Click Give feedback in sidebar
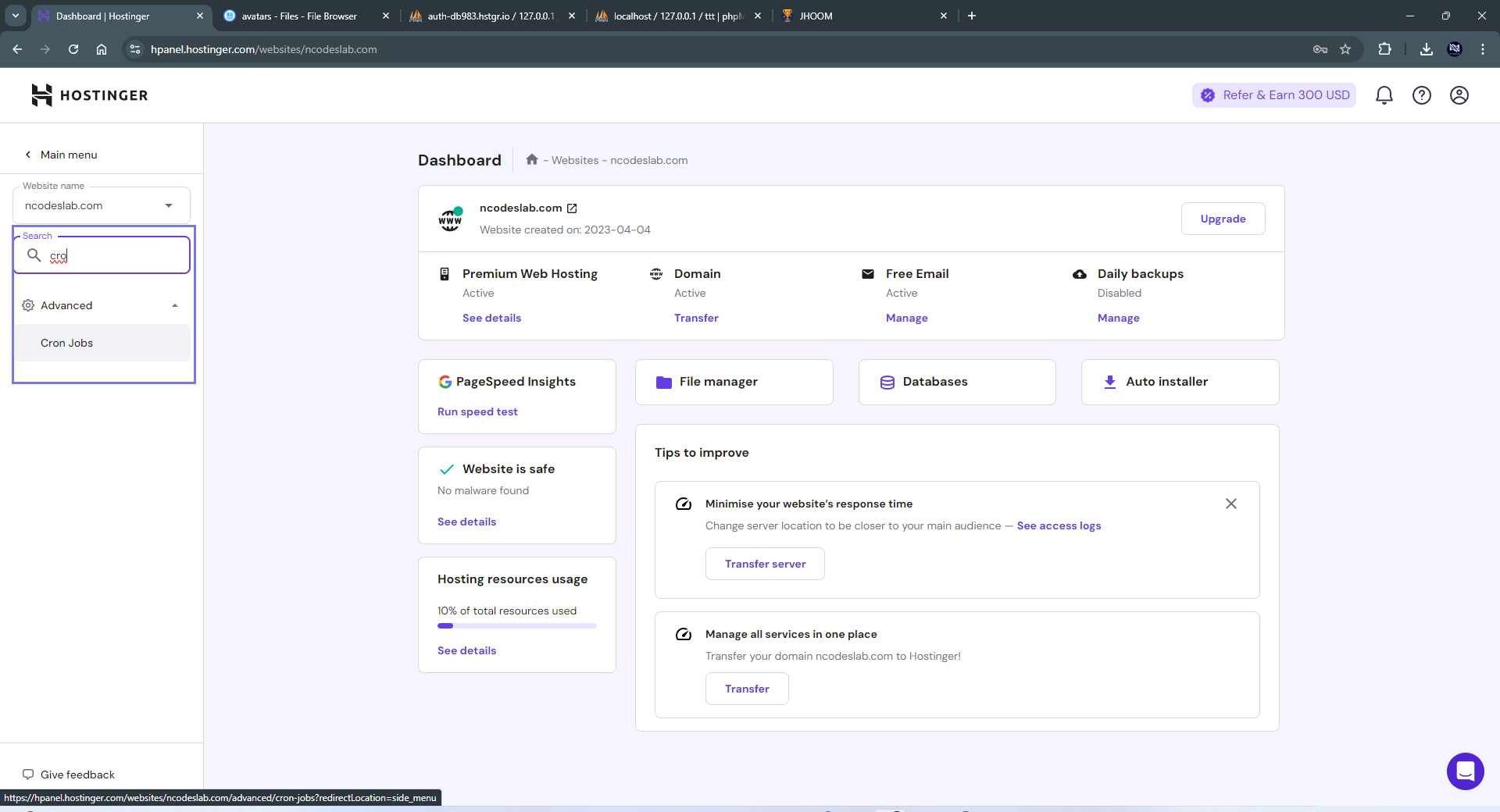The width and height of the screenshot is (1500, 812). click(69, 775)
